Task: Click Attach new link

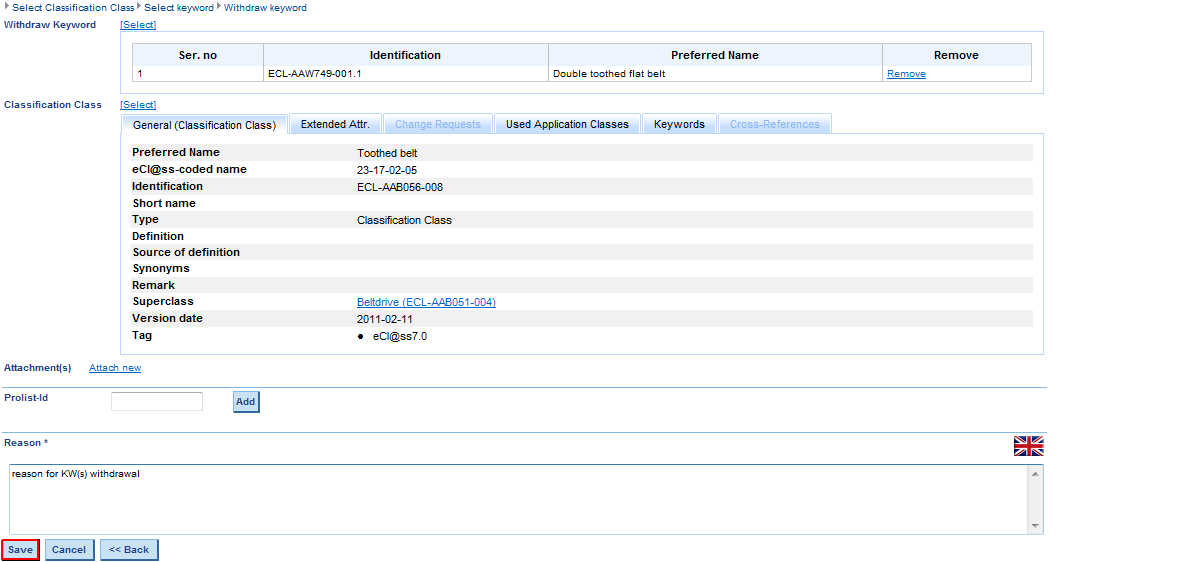Action: click(x=115, y=368)
